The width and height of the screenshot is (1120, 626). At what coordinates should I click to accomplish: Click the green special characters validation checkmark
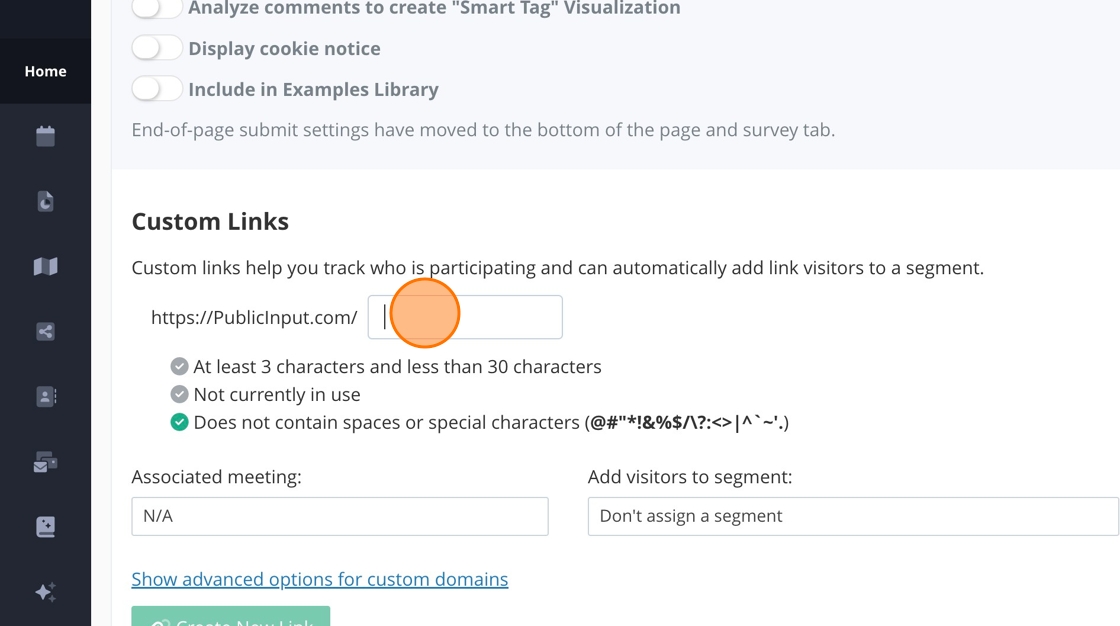179,422
